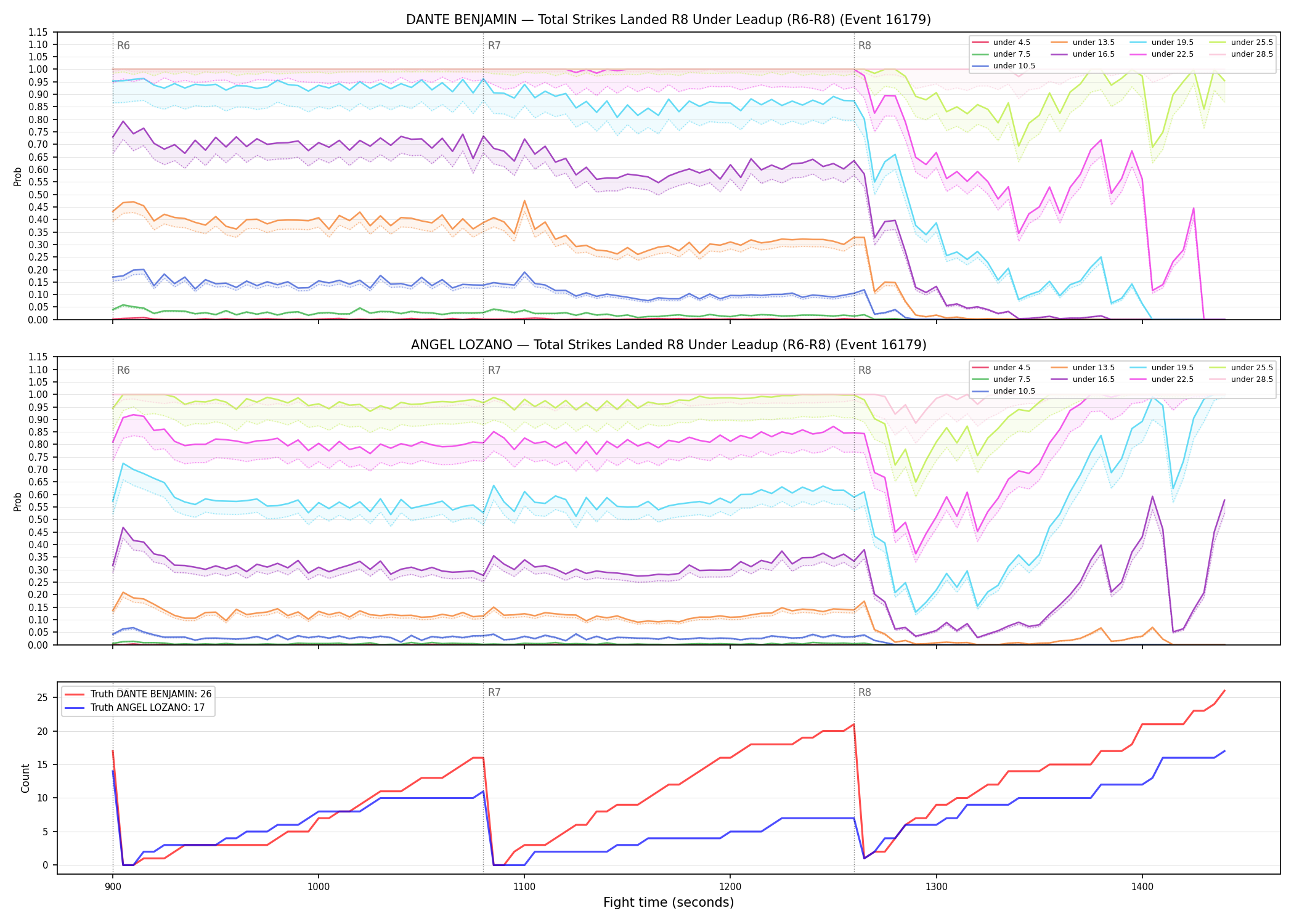Select 'under 4.5' in Dante Benjamin legend
The width and height of the screenshot is (1294, 924).
[1001, 43]
